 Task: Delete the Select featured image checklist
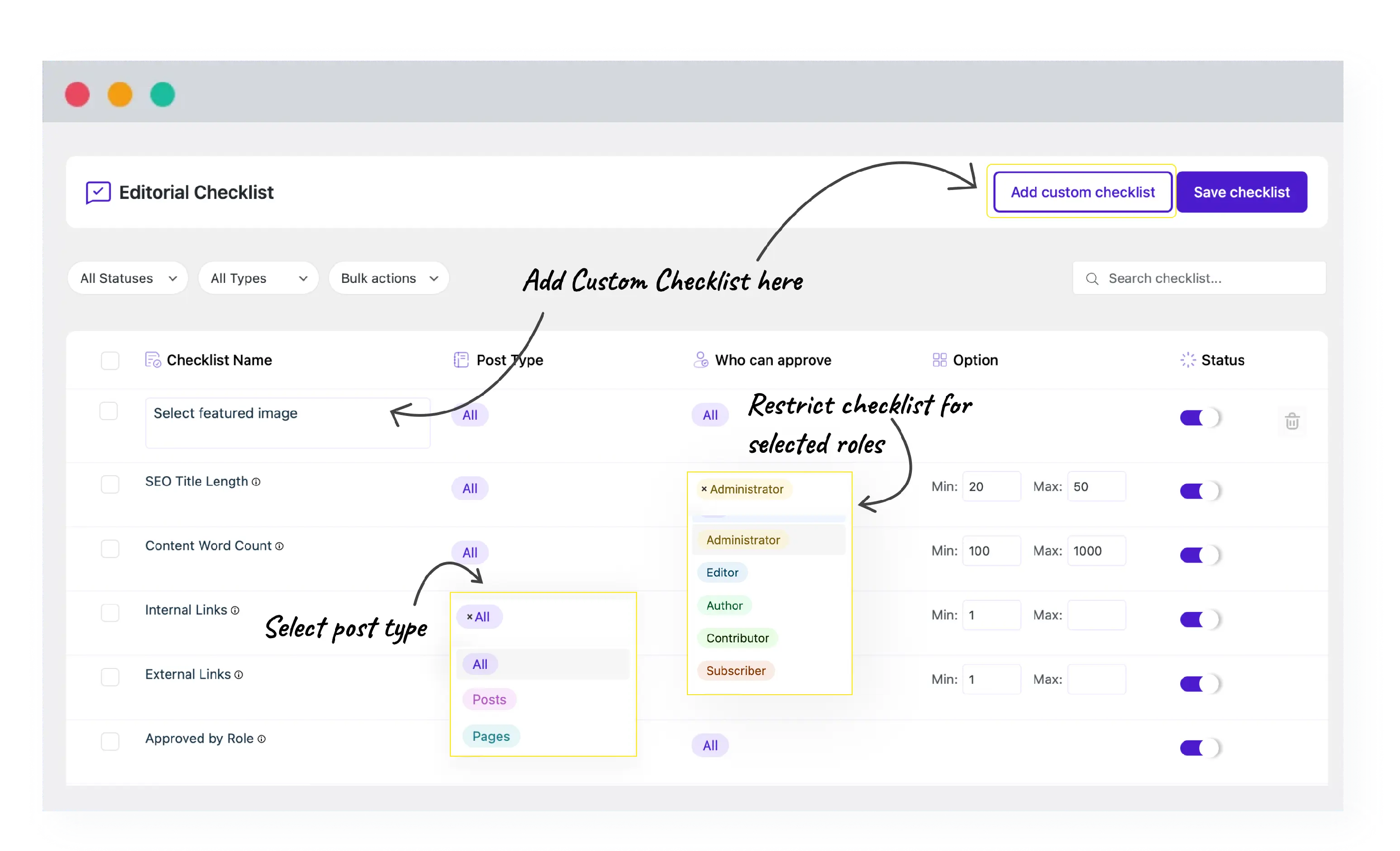click(x=1292, y=421)
